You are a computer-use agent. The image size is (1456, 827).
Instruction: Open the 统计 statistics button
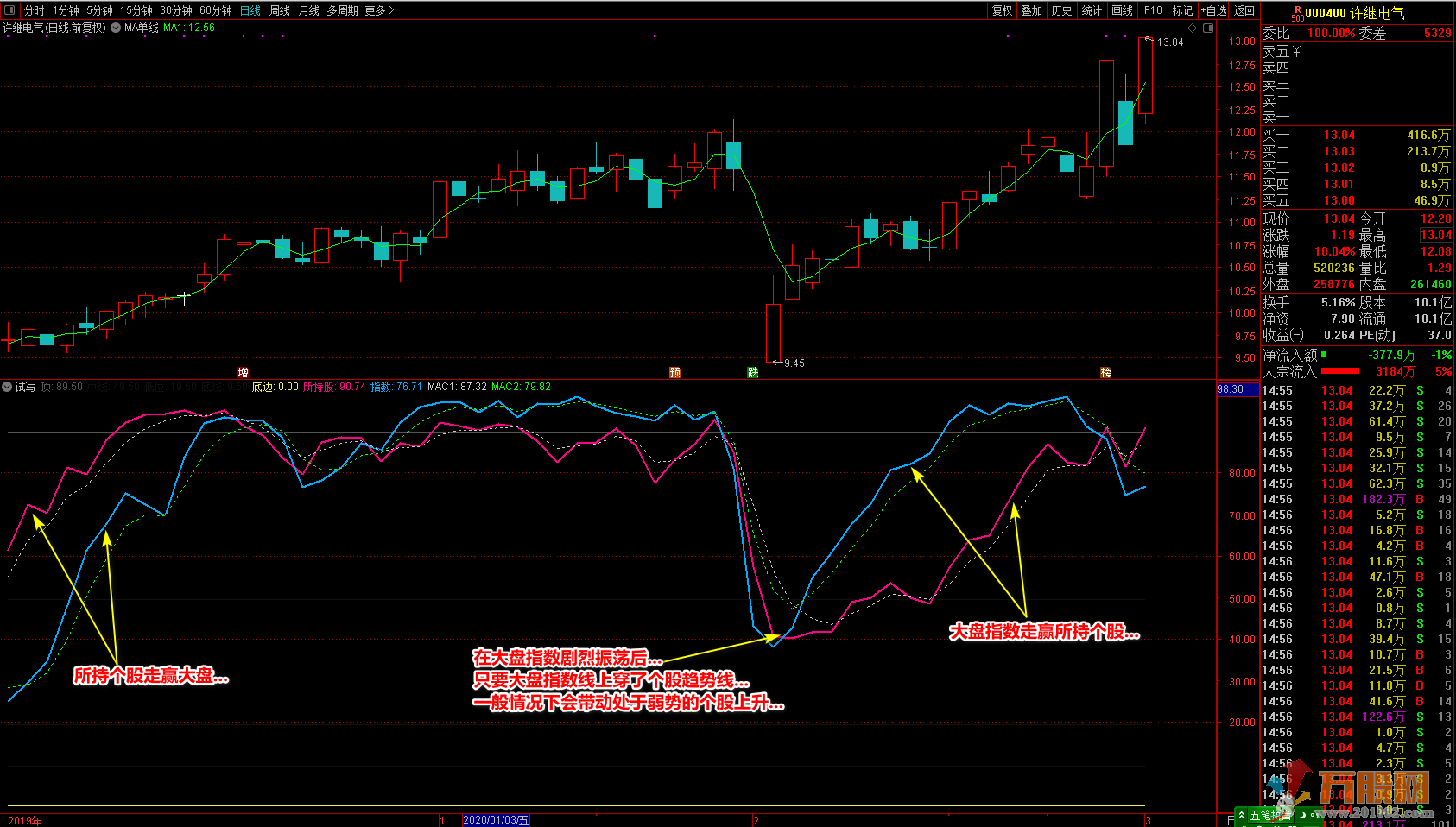[1092, 10]
